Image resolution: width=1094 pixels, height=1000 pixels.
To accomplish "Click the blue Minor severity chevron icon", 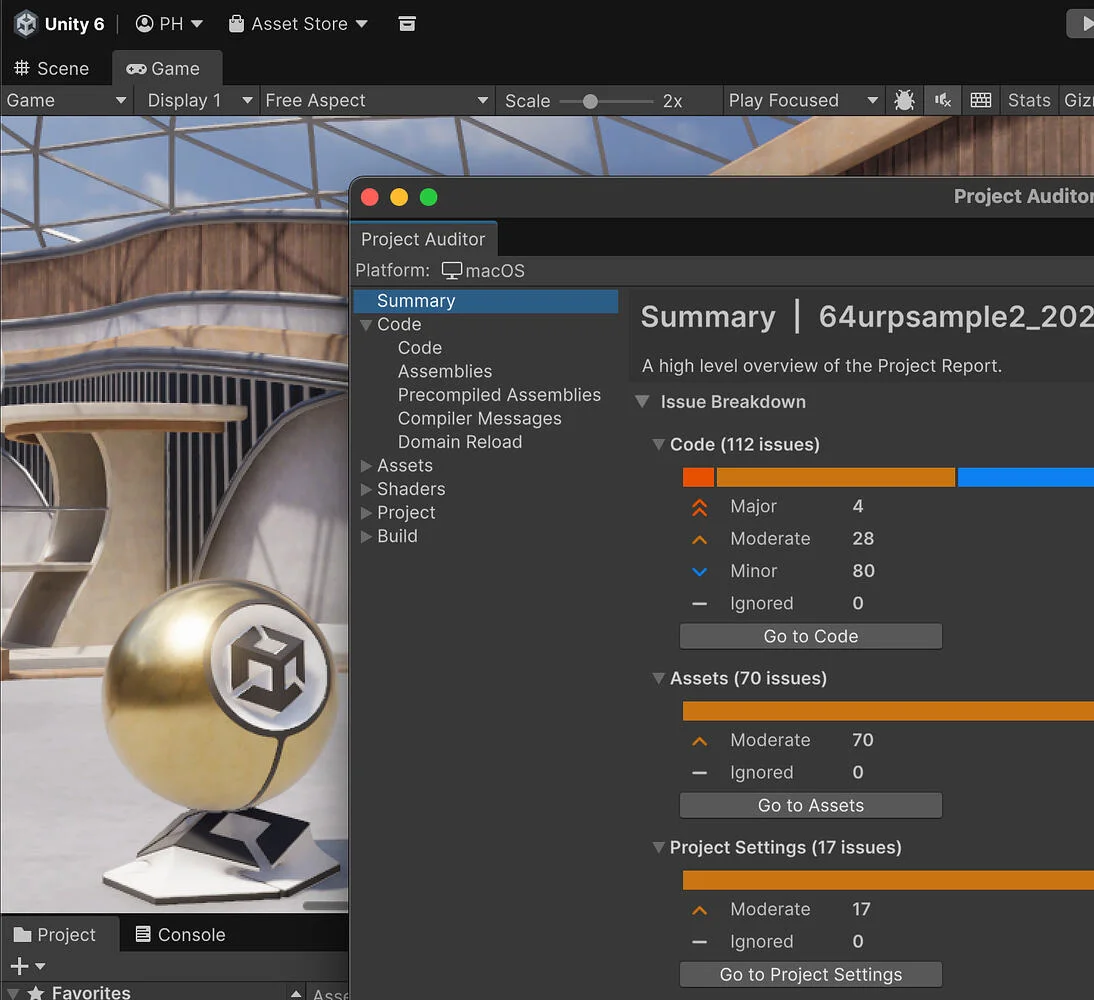I will click(x=700, y=571).
